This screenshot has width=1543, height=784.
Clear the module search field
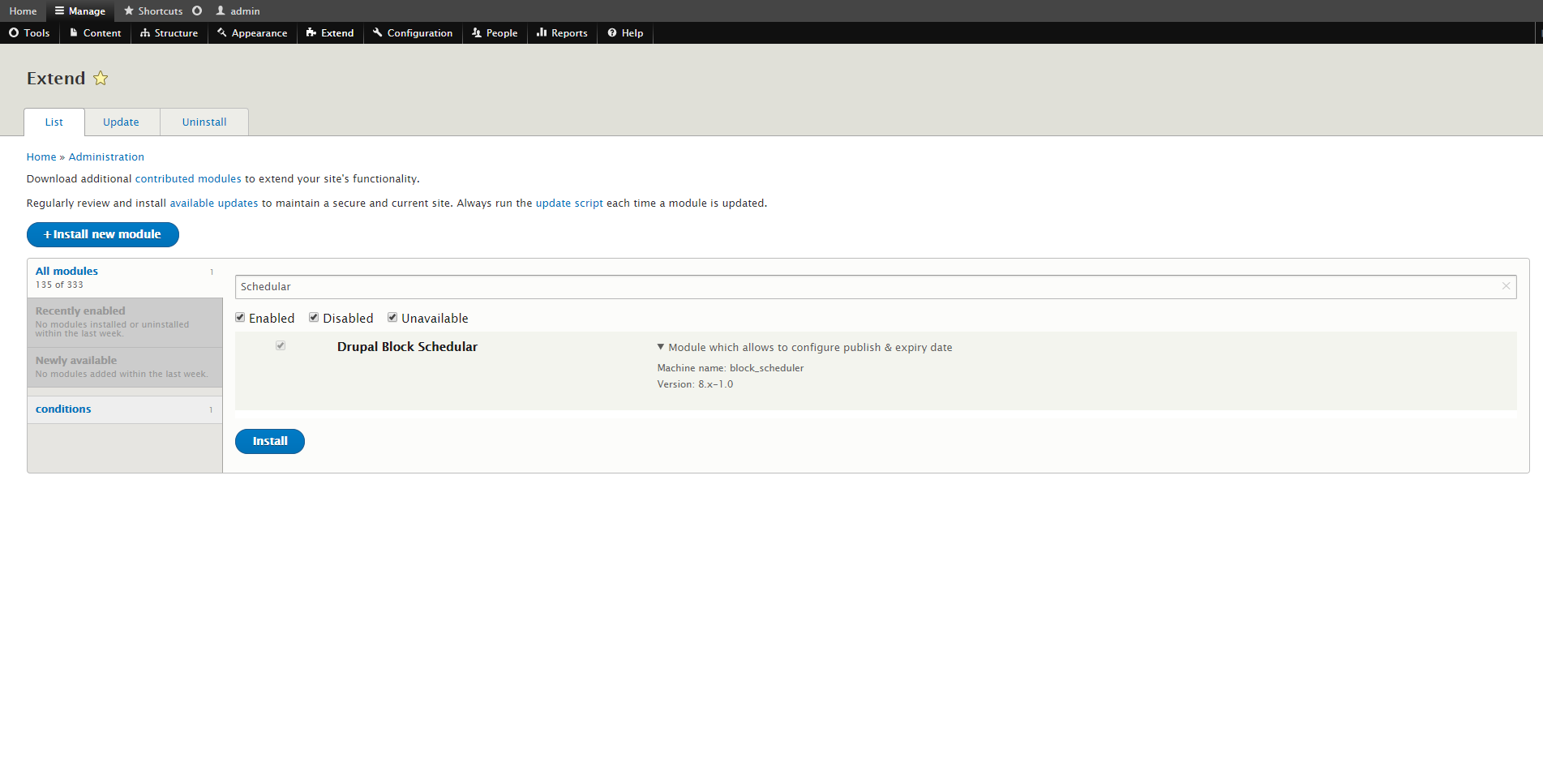[1506, 286]
